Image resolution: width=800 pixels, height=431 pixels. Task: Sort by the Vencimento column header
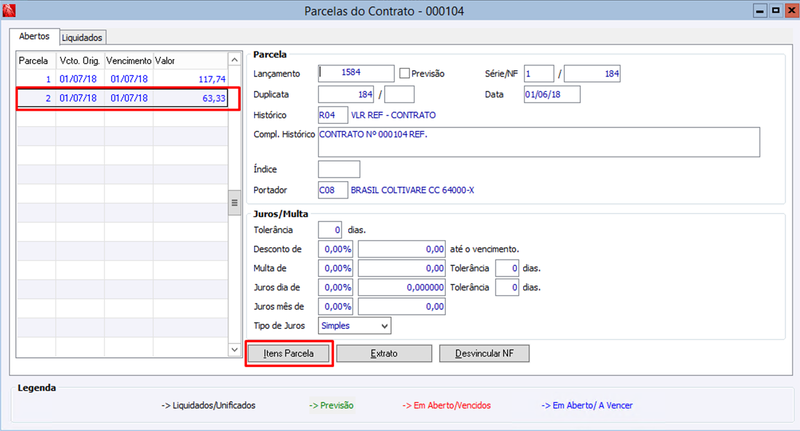tap(129, 61)
